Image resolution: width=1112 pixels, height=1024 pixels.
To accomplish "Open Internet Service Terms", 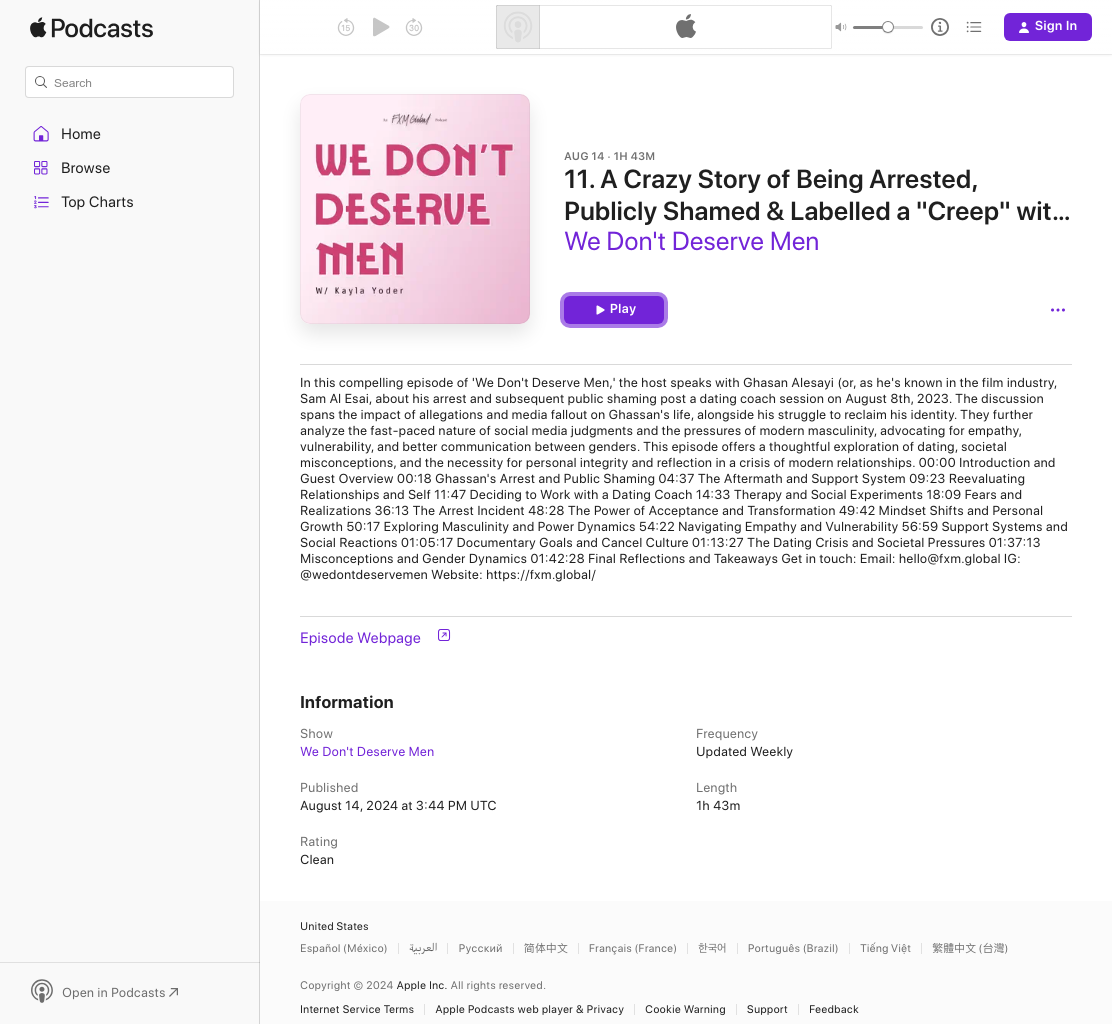I will (357, 1009).
